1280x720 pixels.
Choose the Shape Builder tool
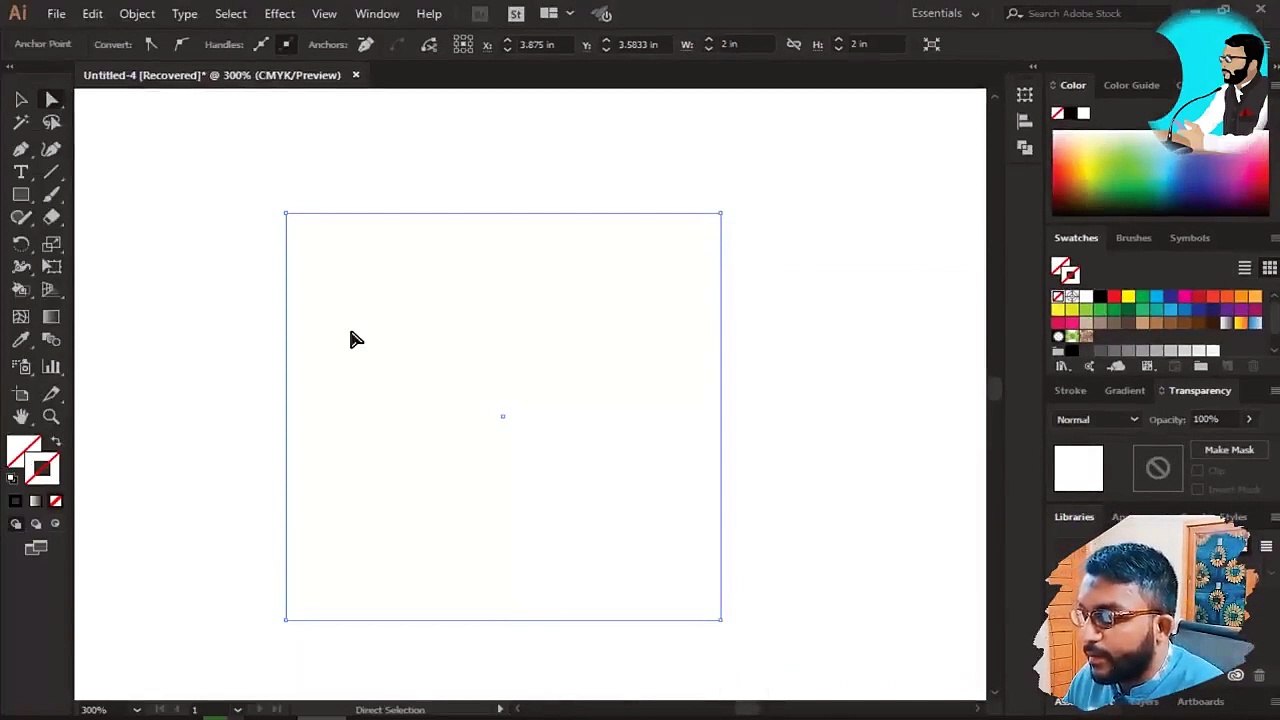(x=21, y=290)
